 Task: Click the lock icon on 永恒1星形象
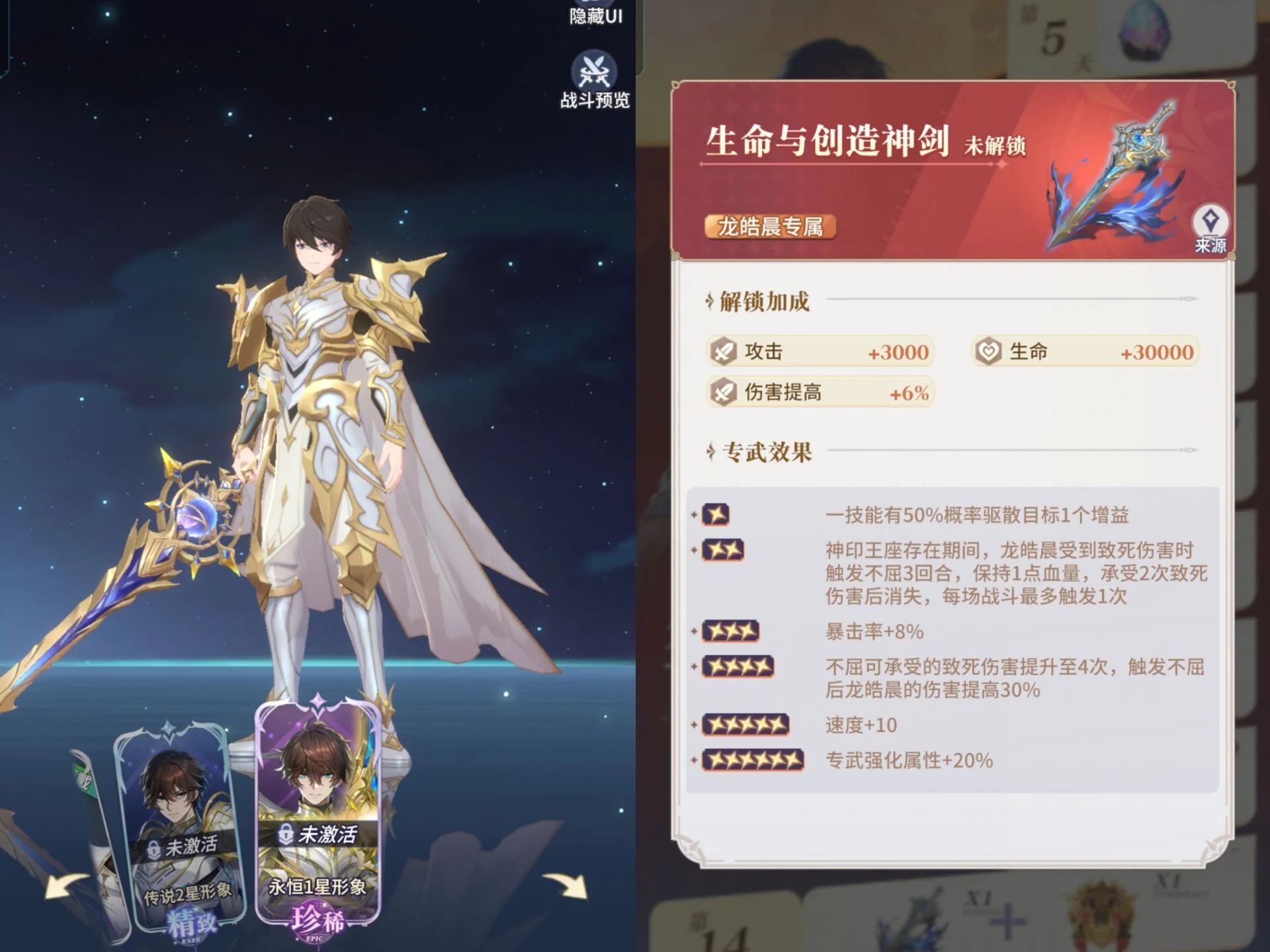coord(286,834)
